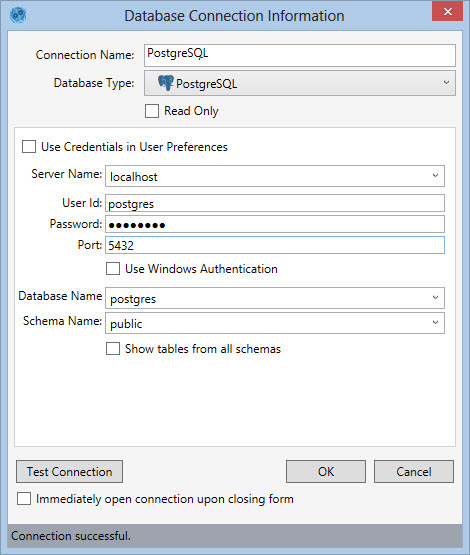
Task: Click the Test Connection button
Action: pos(69,471)
